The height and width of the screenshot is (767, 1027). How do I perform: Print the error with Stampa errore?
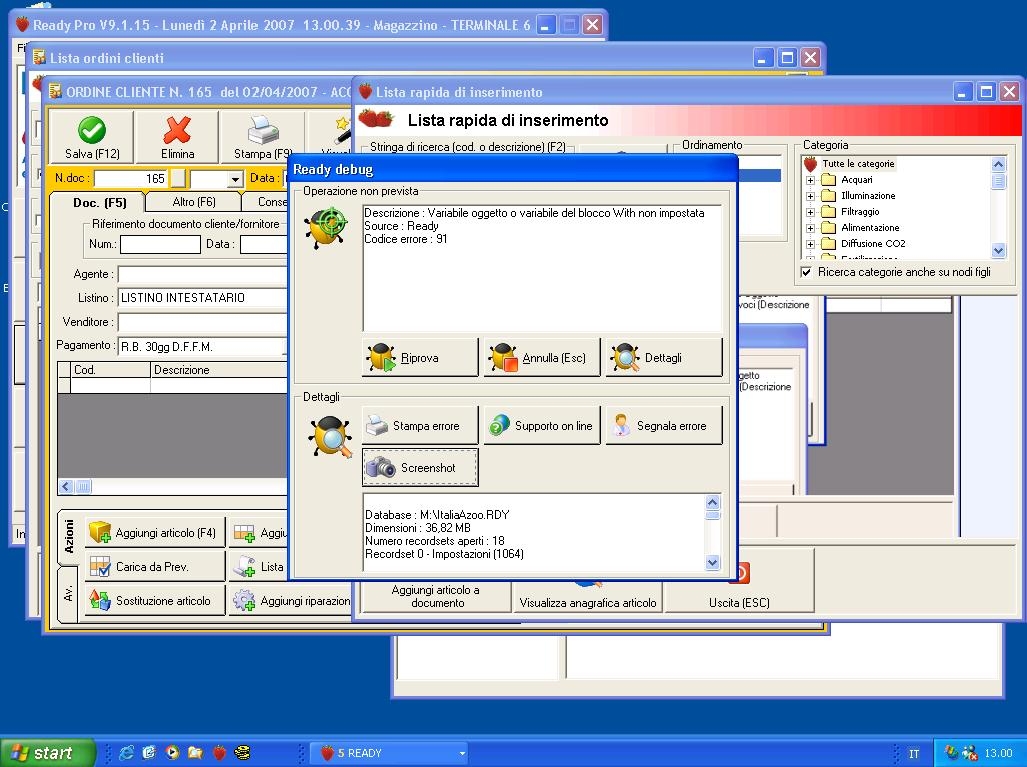[x=420, y=426]
